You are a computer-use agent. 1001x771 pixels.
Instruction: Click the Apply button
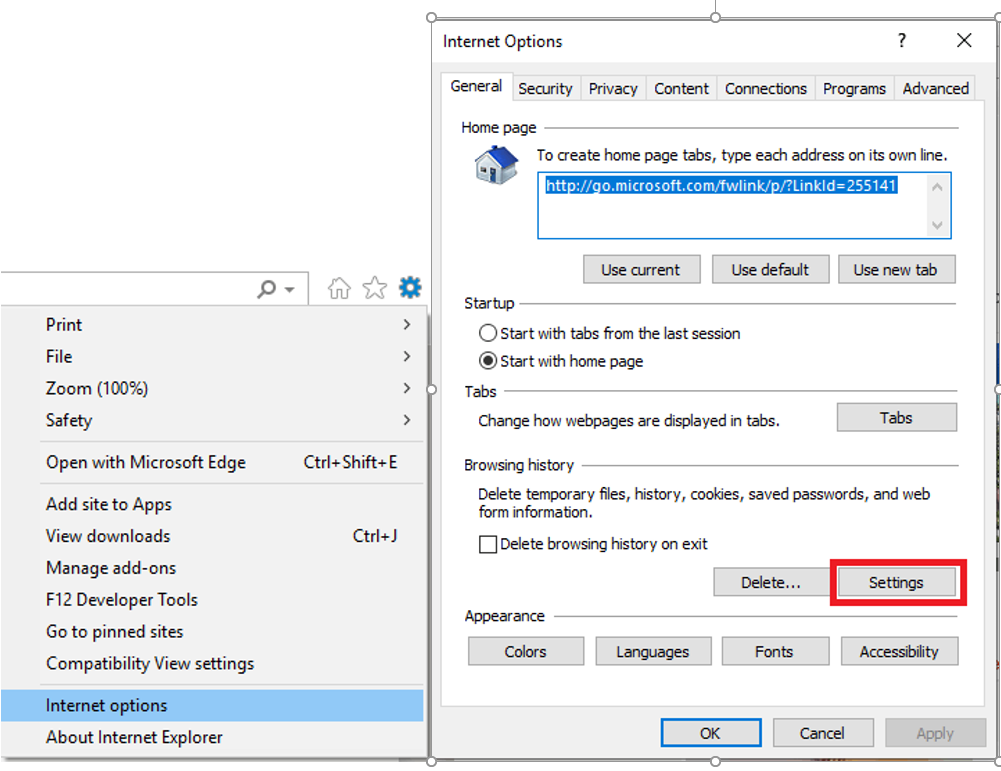pyautogui.click(x=935, y=733)
